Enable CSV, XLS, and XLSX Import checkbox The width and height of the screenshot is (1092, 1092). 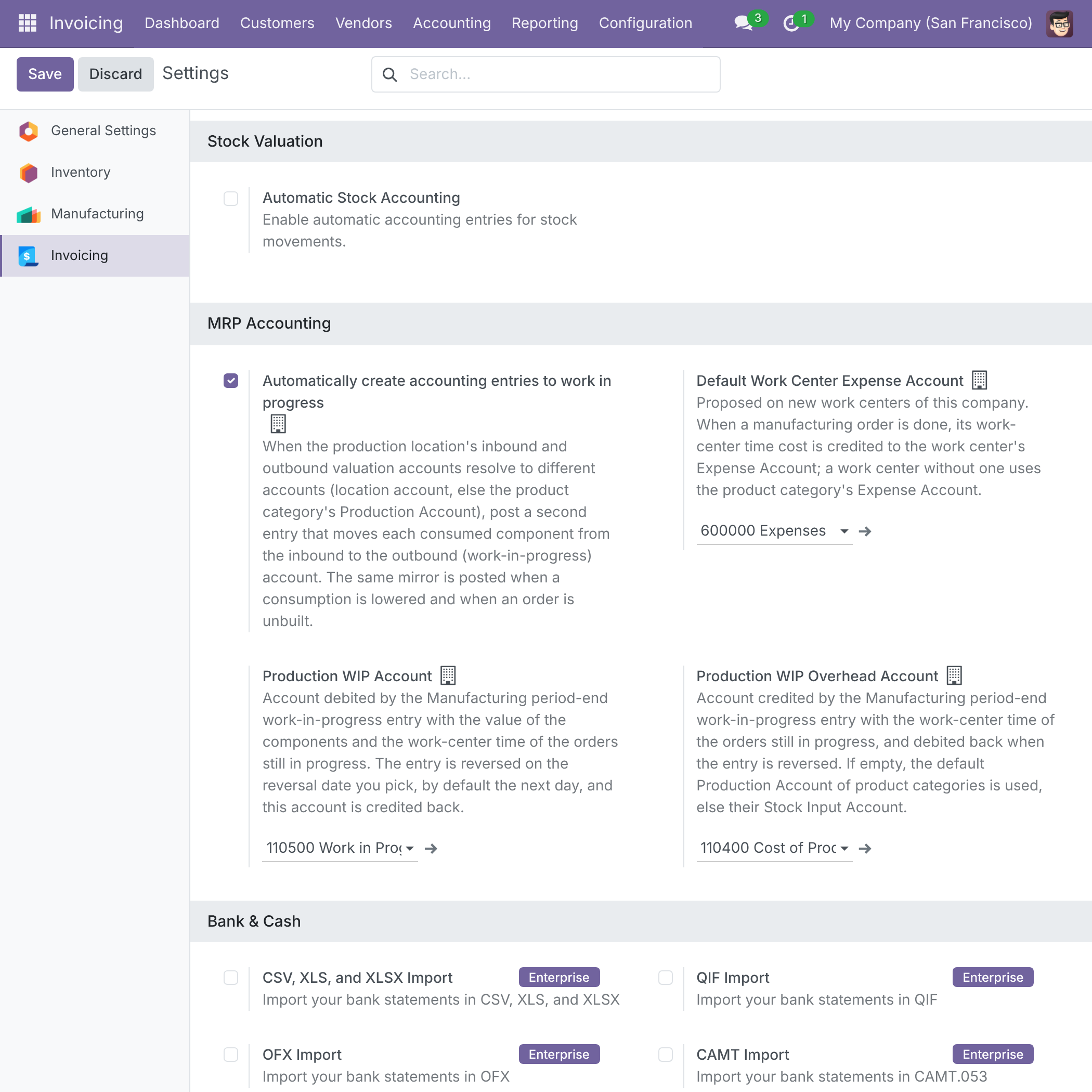(x=230, y=977)
